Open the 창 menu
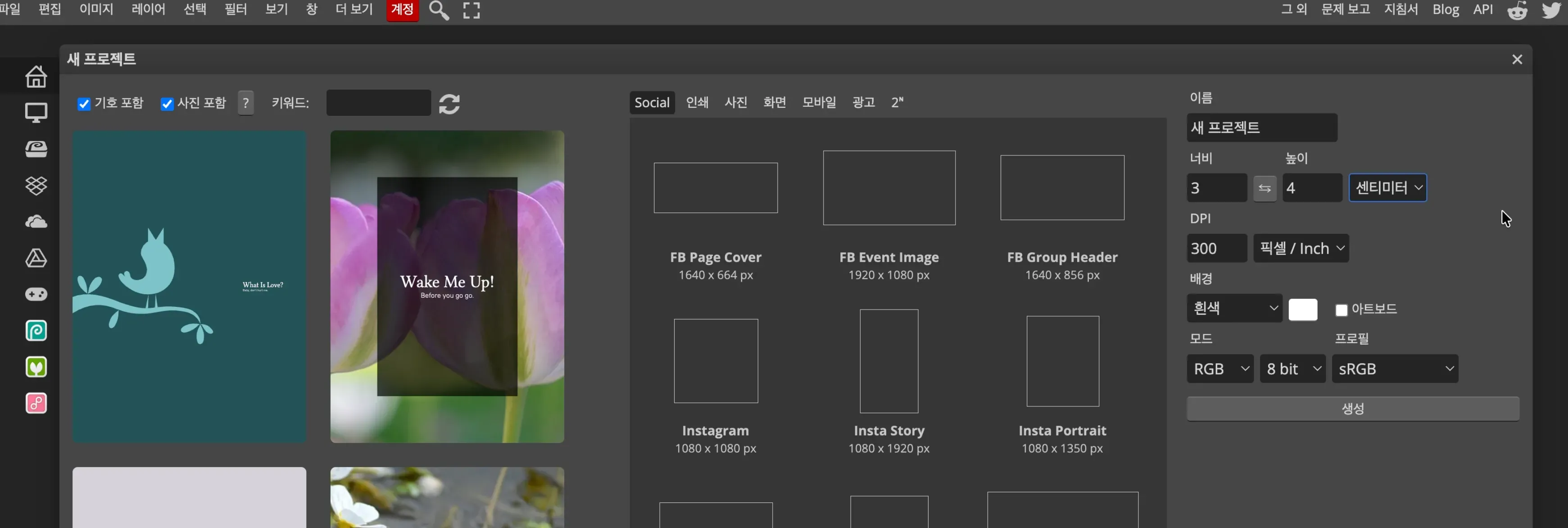 tap(312, 10)
